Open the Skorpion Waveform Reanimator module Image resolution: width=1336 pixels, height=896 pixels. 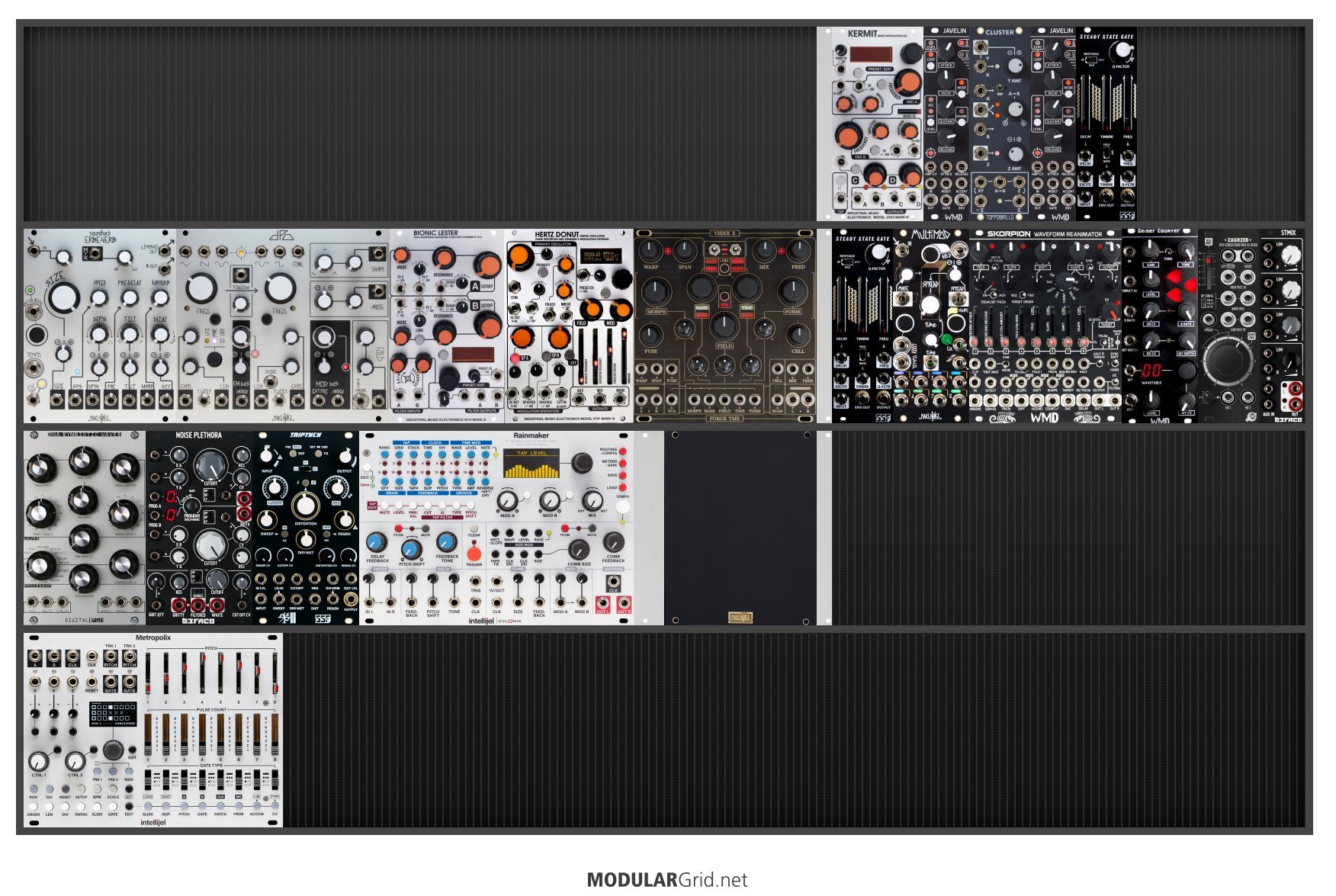click(1045, 326)
